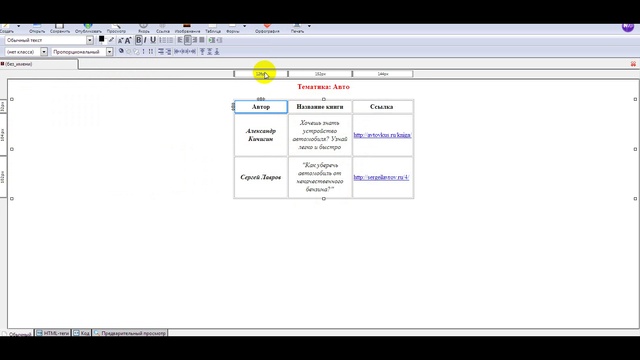Image resolution: width=640 pixels, height=360 pixels.
Task: Decrease font size with the smaller A icon
Action: coord(120,40)
